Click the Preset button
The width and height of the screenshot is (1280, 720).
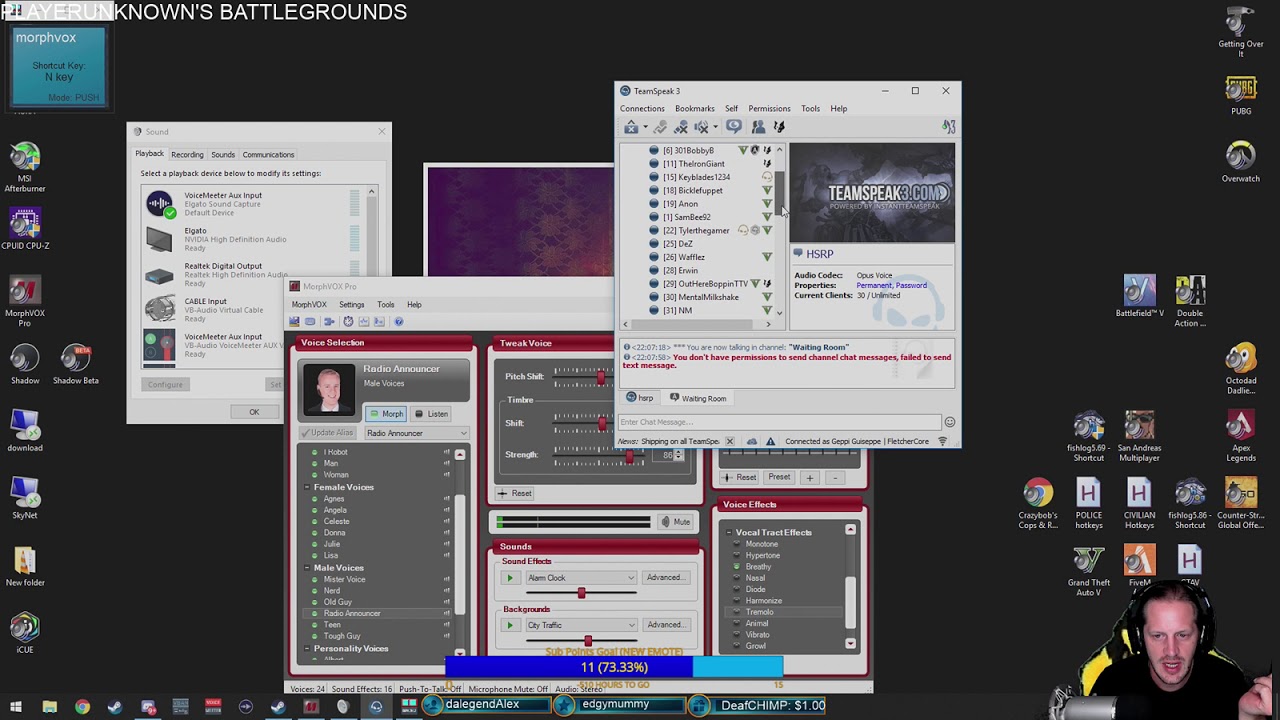click(x=779, y=478)
